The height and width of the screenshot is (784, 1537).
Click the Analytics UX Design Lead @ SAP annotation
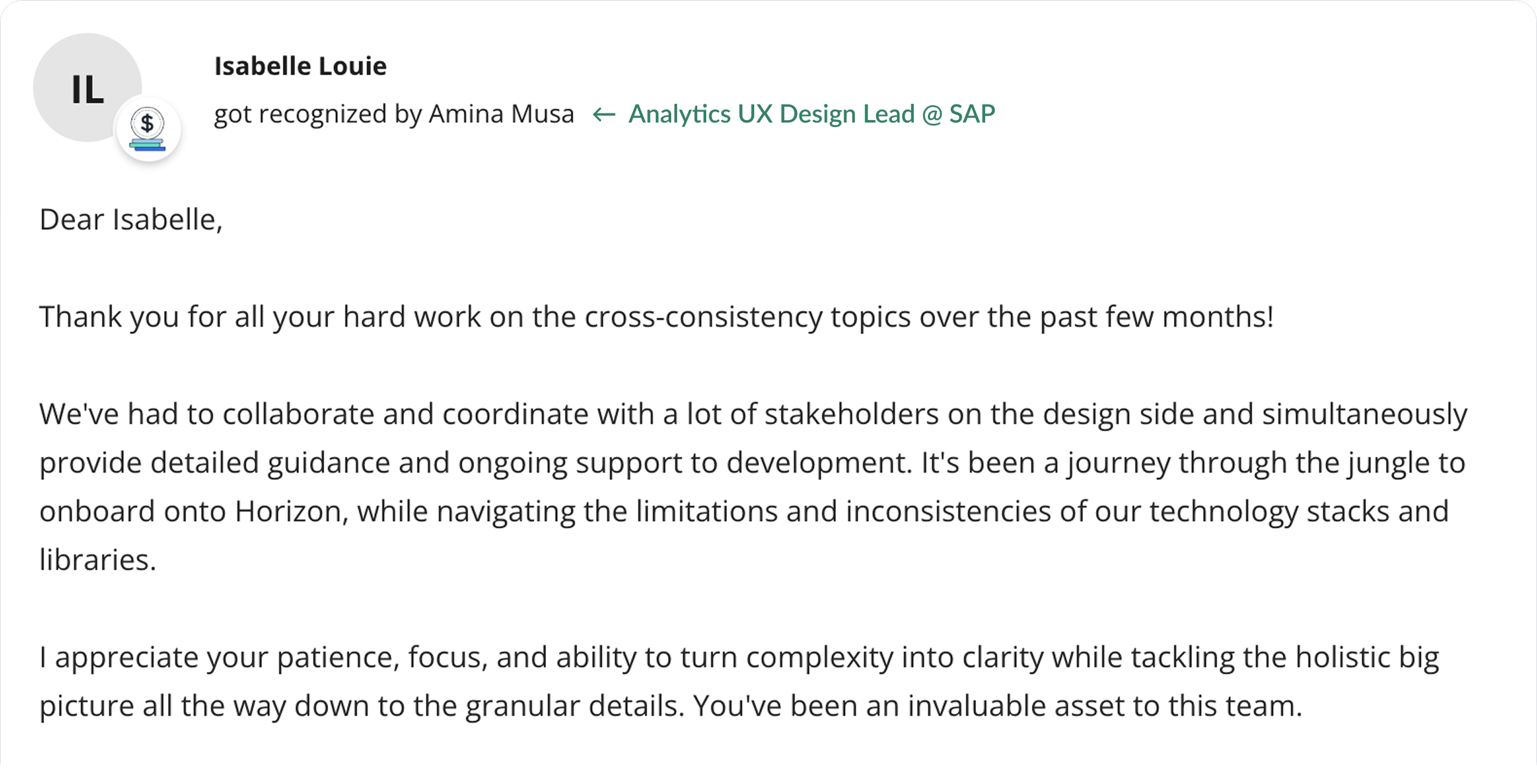811,114
